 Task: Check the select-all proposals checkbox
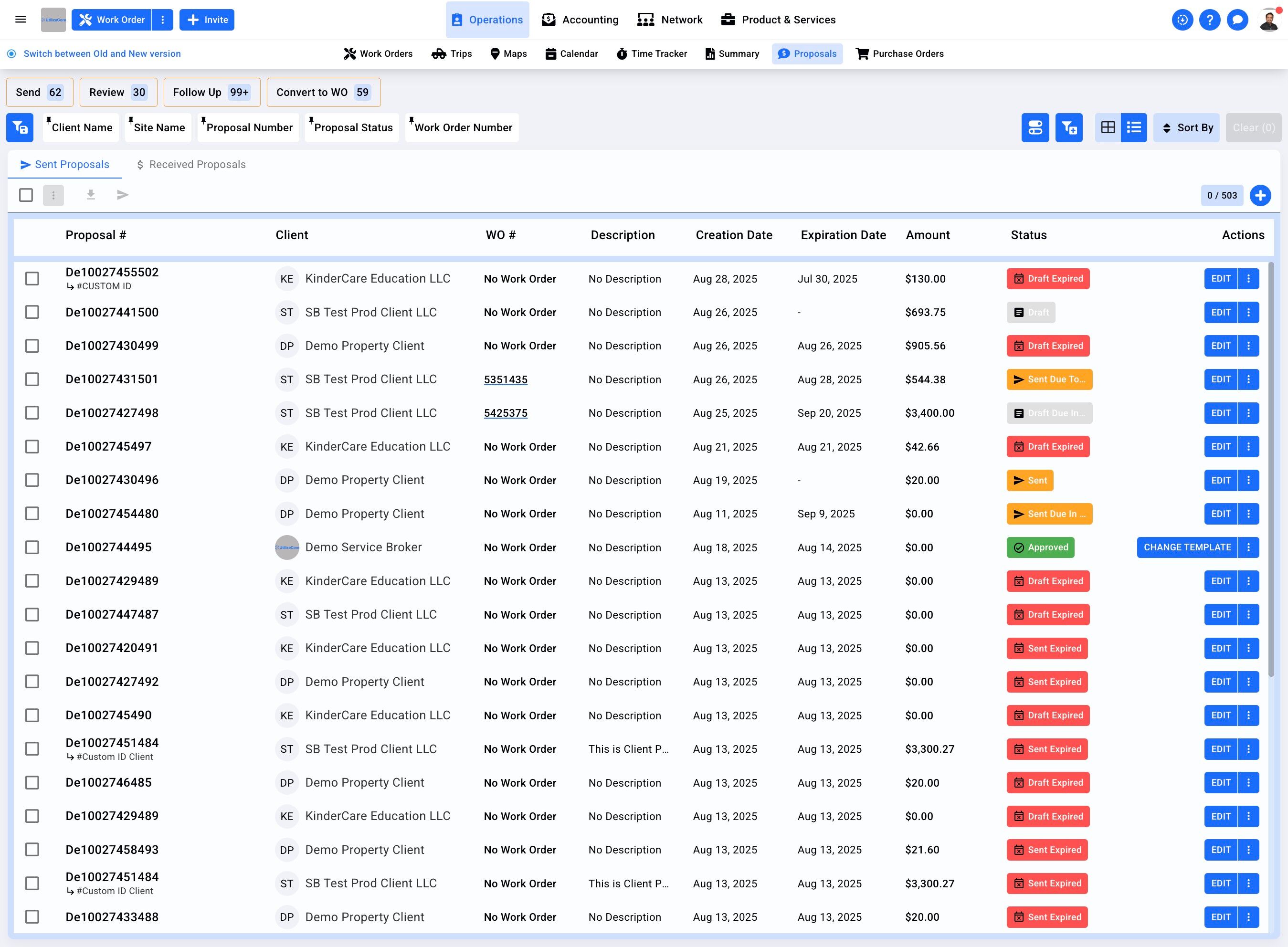tap(26, 195)
